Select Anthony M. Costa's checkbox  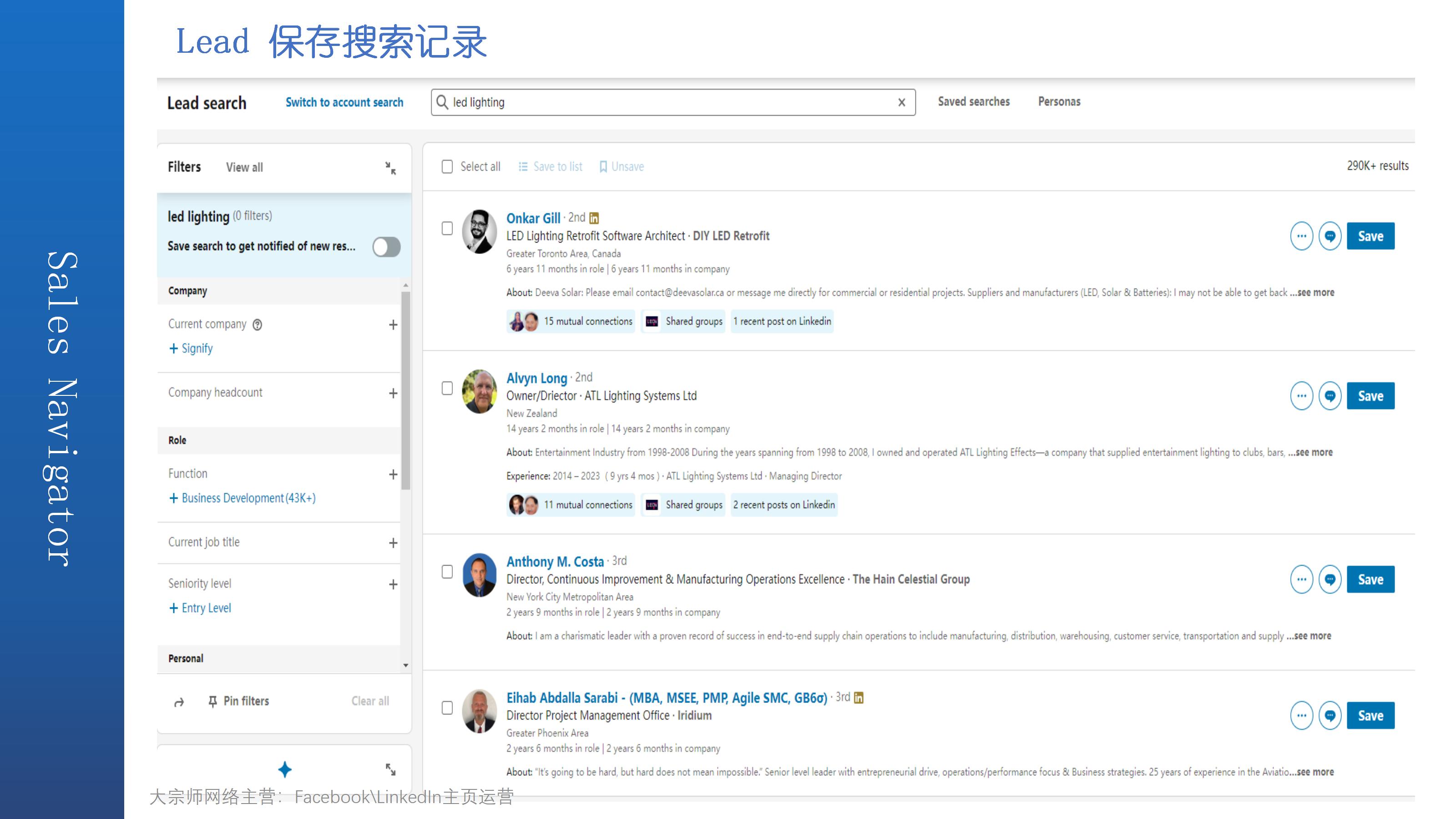pos(447,572)
